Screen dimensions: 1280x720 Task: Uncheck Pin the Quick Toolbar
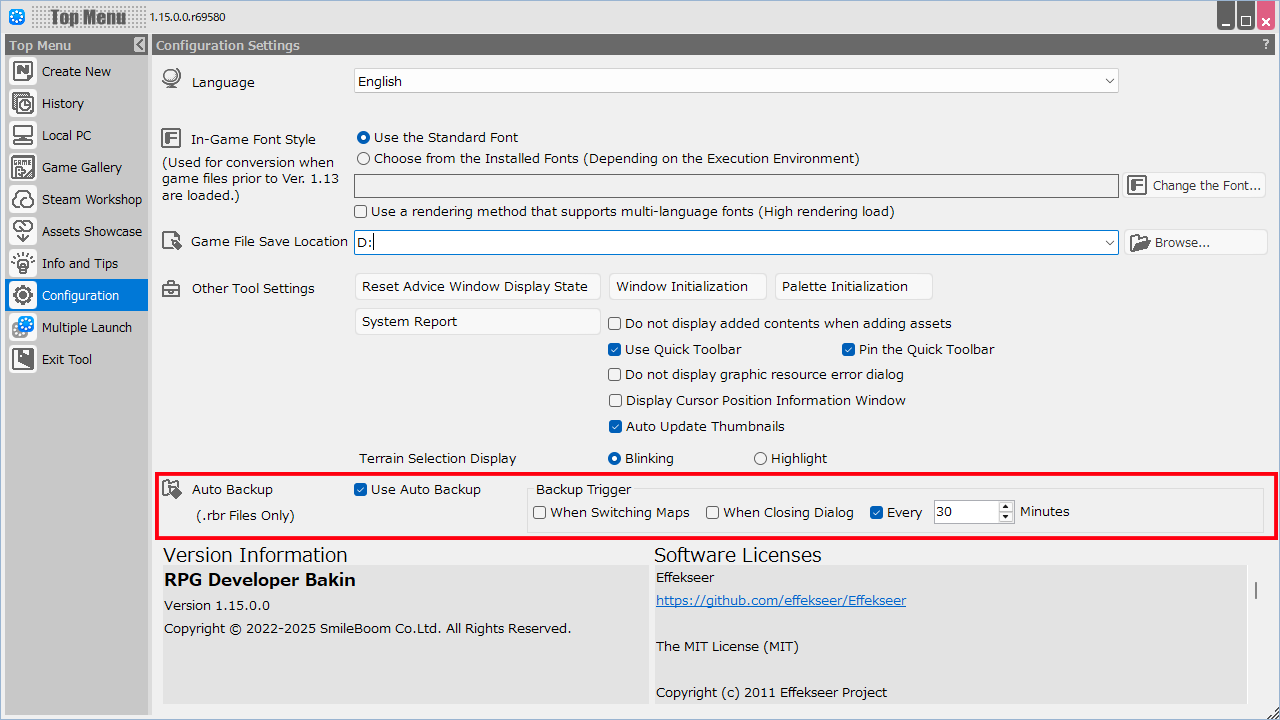coord(848,350)
